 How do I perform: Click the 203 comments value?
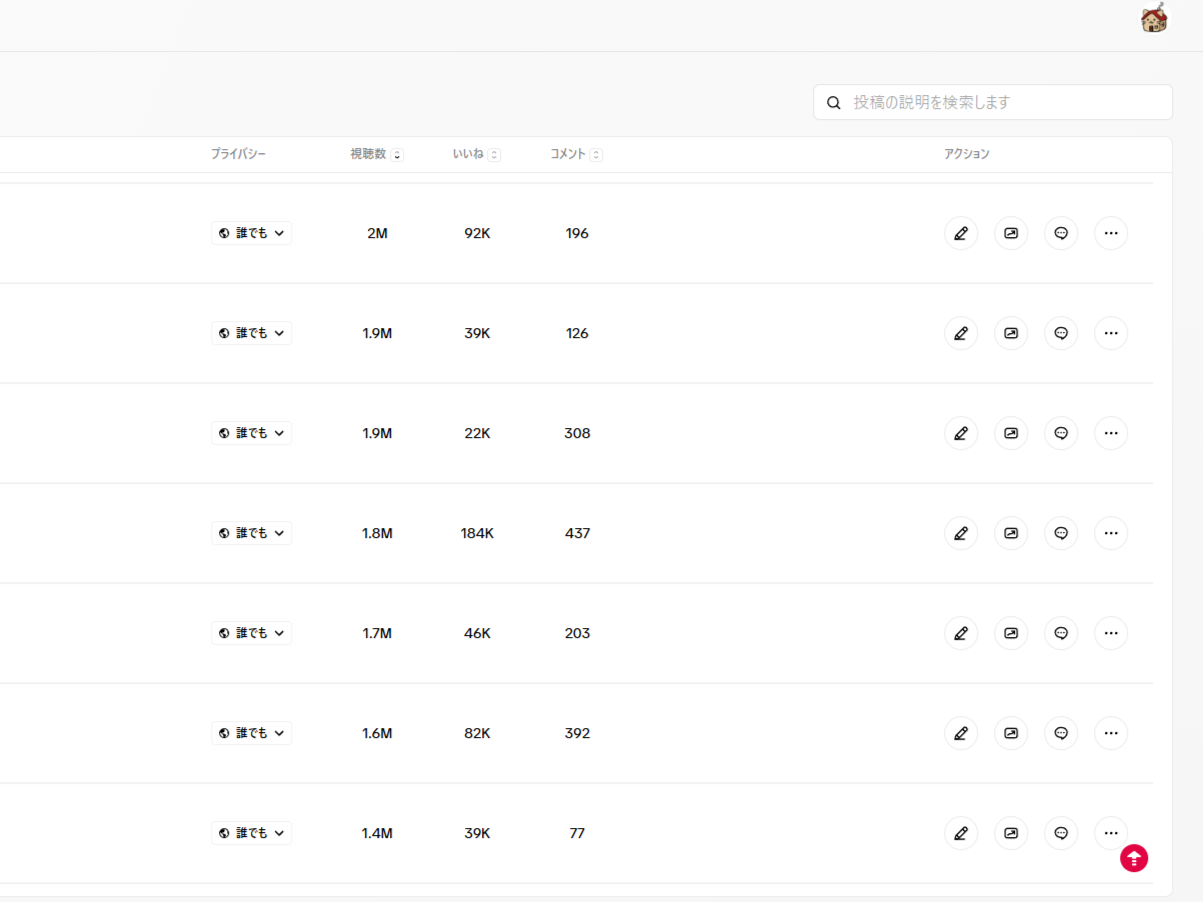coord(577,633)
